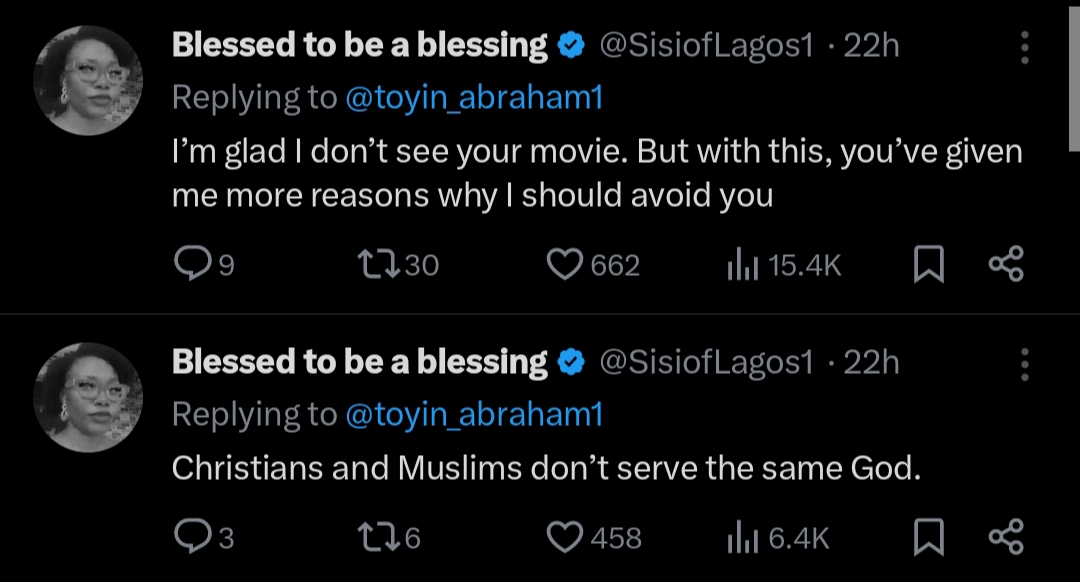Open @toyin_abraham1 mention in second tweet
The image size is (1080, 582).
point(473,414)
